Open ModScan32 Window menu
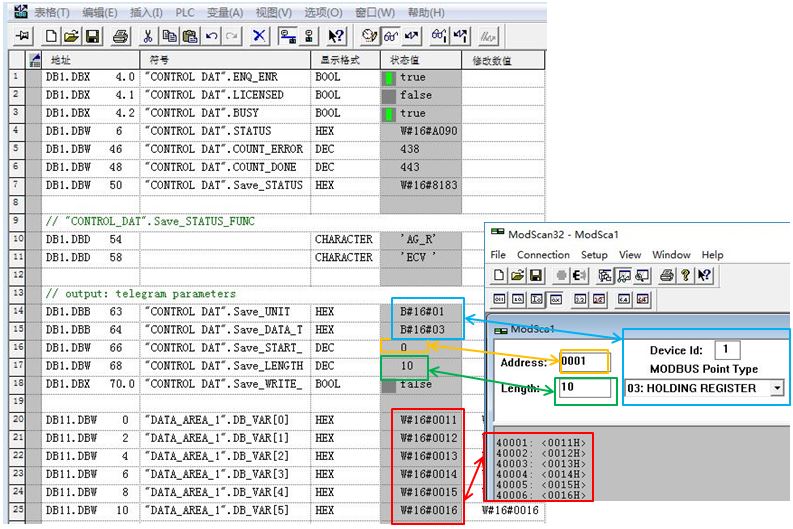The height and width of the screenshot is (529, 793). pyautogui.click(x=671, y=254)
